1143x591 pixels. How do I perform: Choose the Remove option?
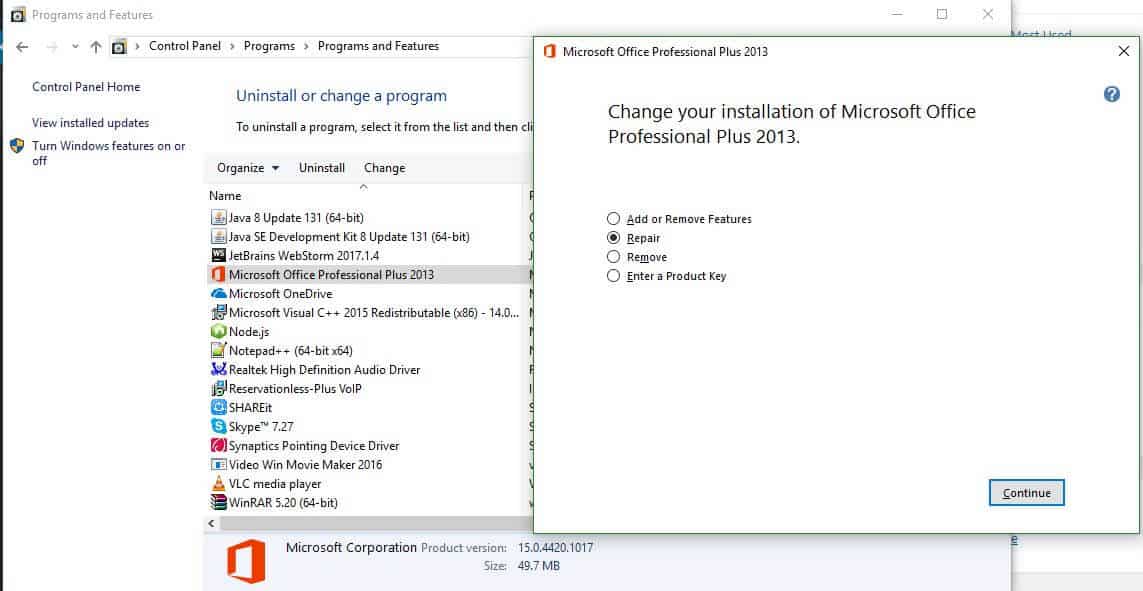(613, 257)
